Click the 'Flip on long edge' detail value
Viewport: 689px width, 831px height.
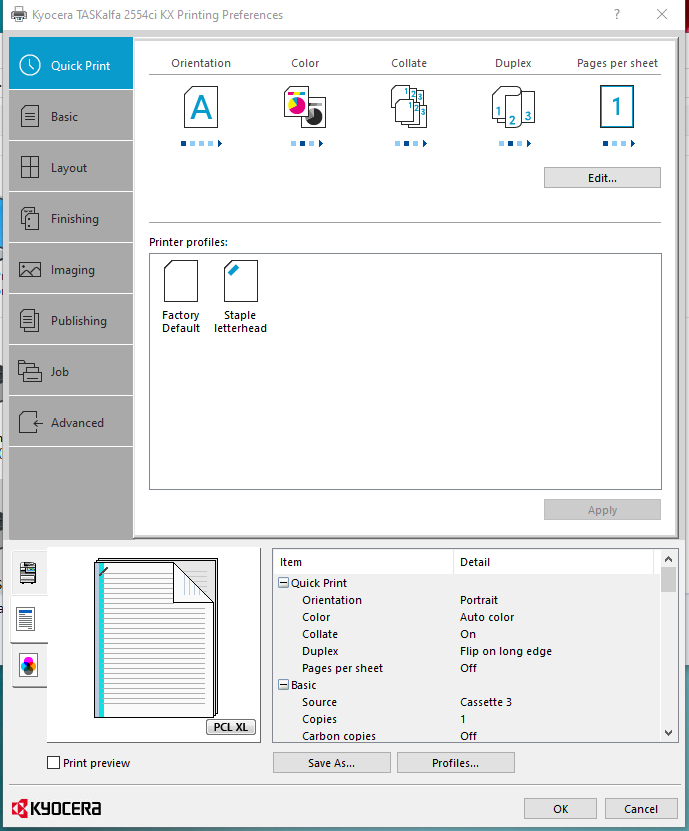pos(506,651)
